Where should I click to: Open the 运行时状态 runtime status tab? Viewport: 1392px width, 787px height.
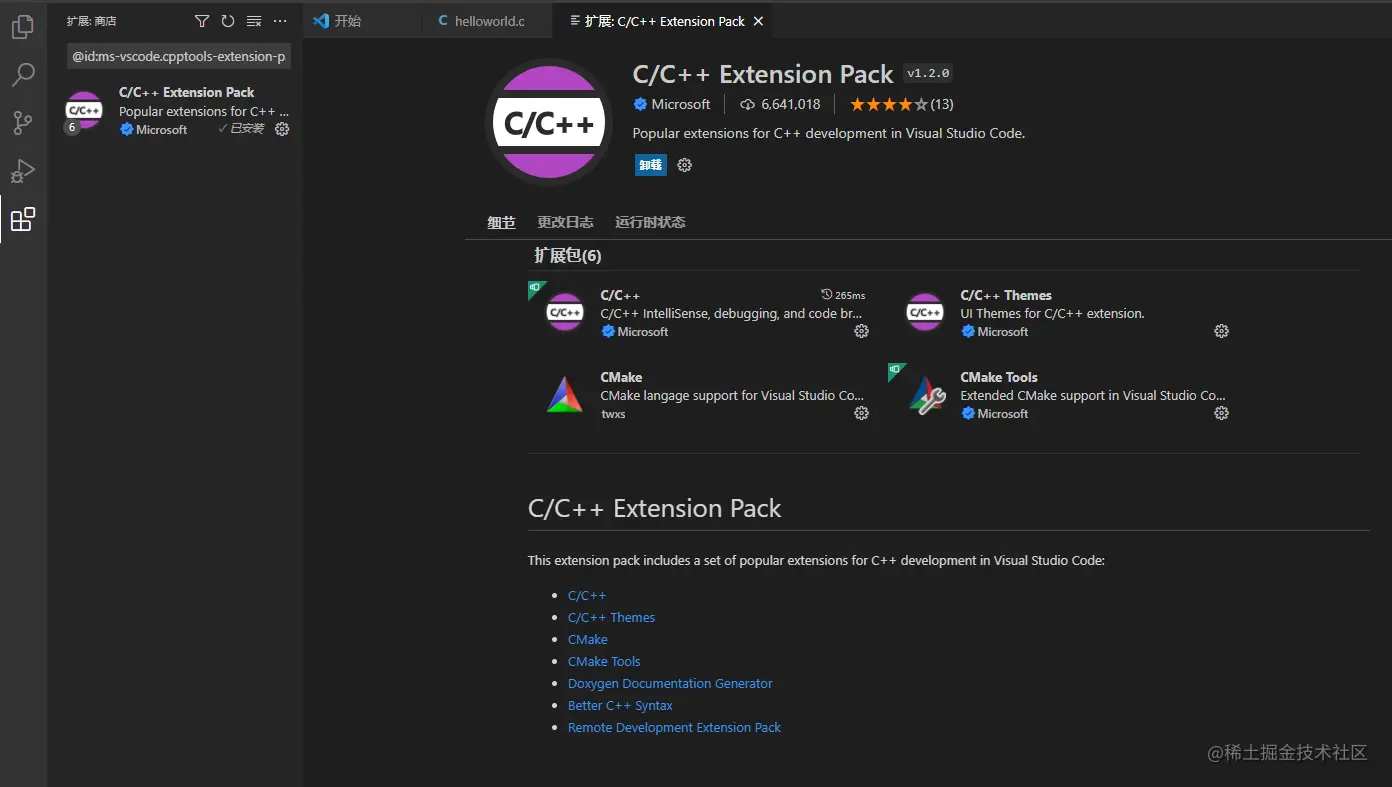tap(650, 222)
